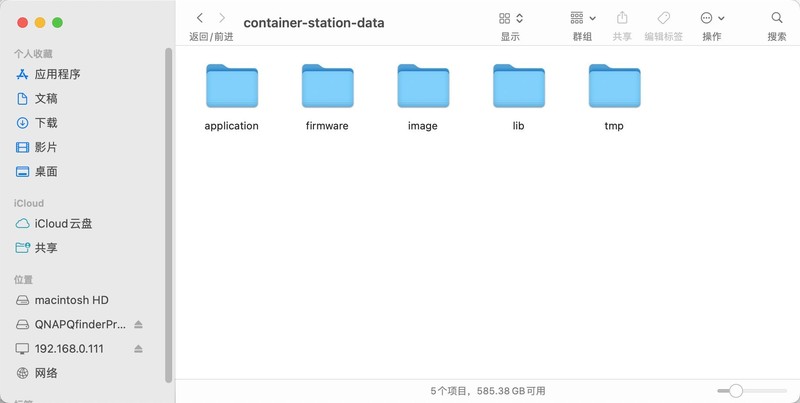This screenshot has height=403, width=800.
Task: Close the Finder window
Action: tap(22, 22)
